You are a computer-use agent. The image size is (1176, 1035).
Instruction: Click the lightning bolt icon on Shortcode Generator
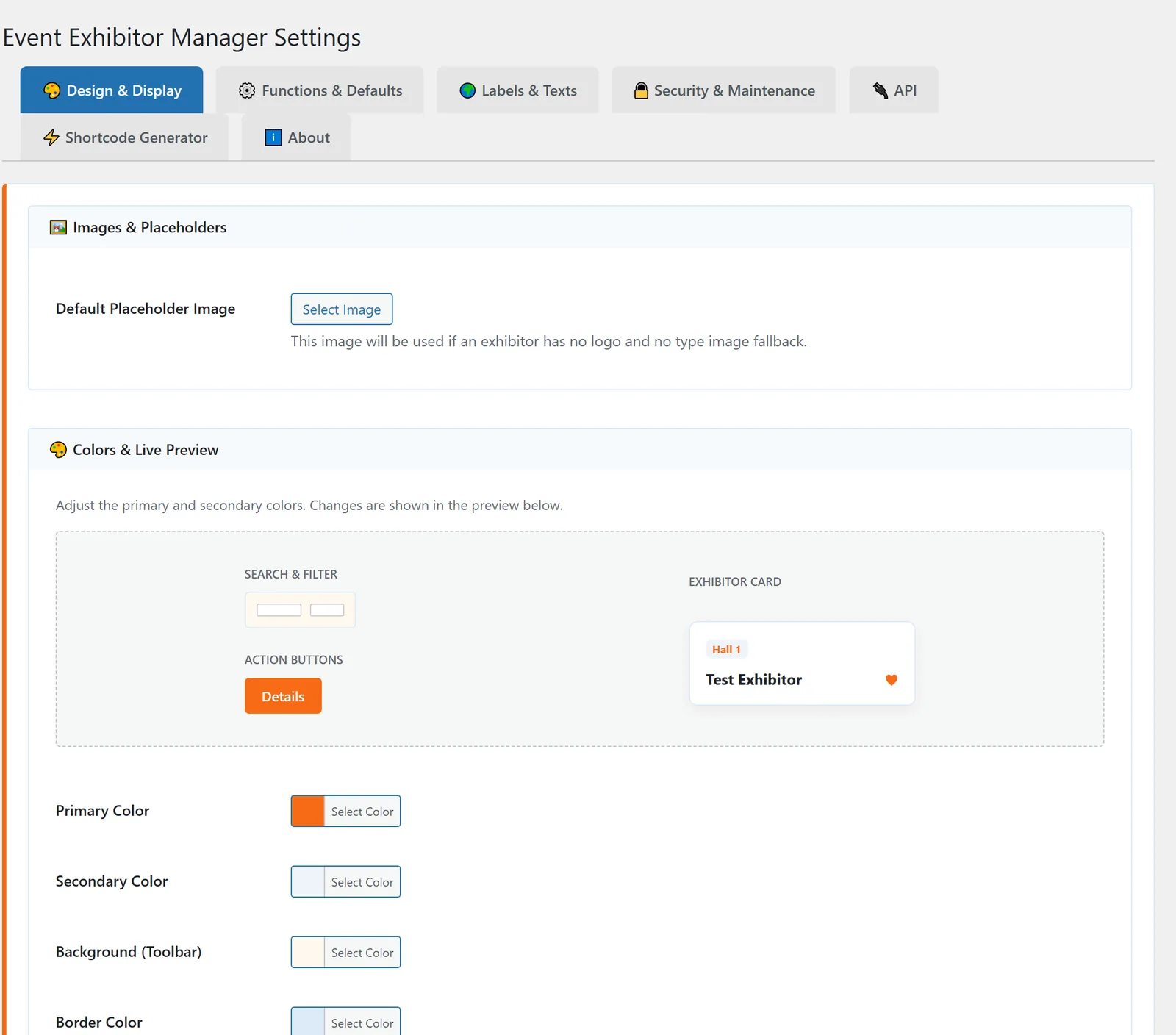point(51,137)
